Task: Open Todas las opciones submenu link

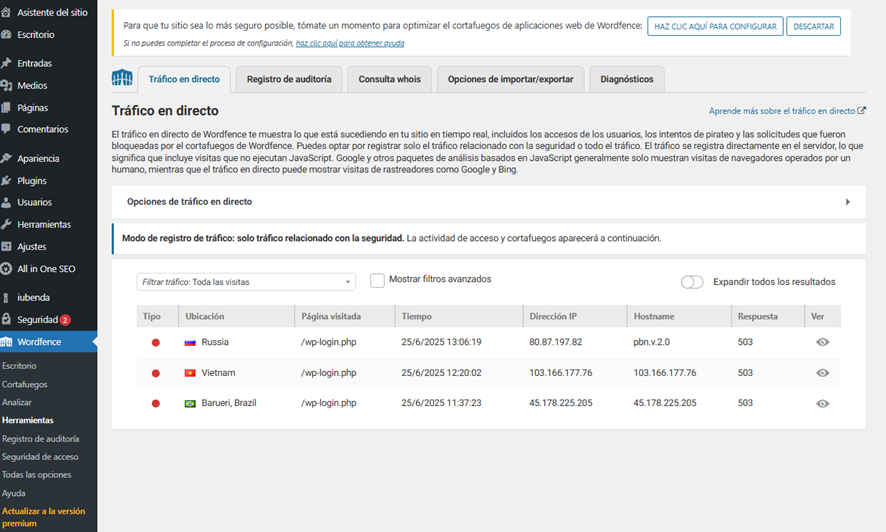Action: (x=37, y=474)
